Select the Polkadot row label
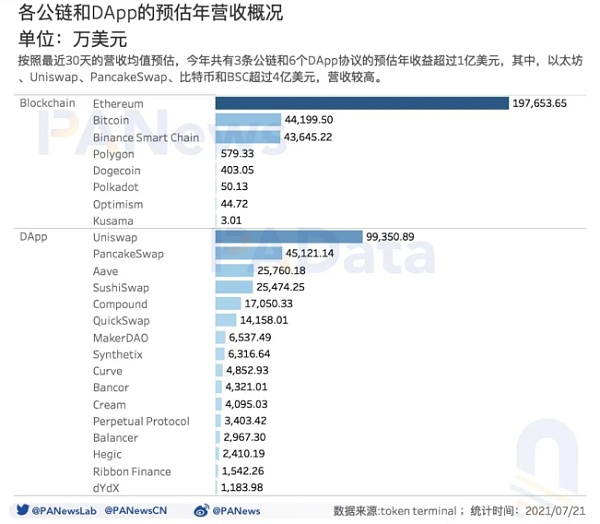600x524 pixels. click(x=116, y=187)
